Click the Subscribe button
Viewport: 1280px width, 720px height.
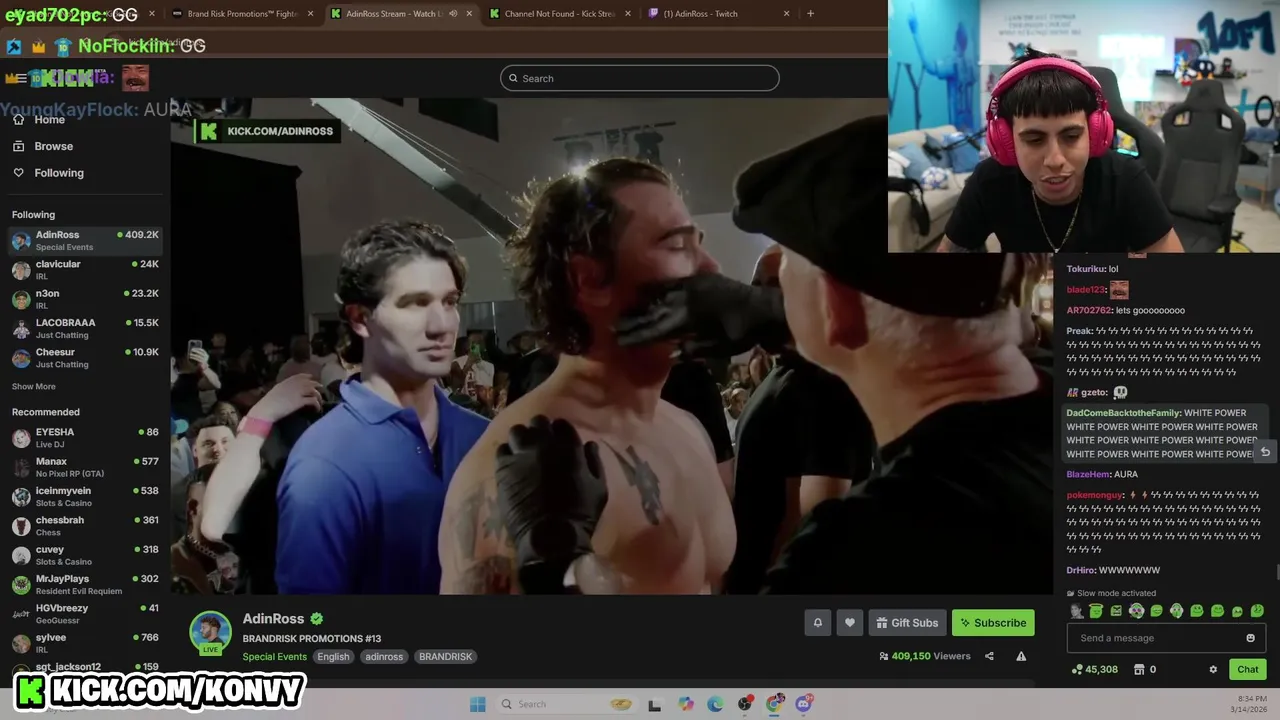pyautogui.click(x=993, y=623)
